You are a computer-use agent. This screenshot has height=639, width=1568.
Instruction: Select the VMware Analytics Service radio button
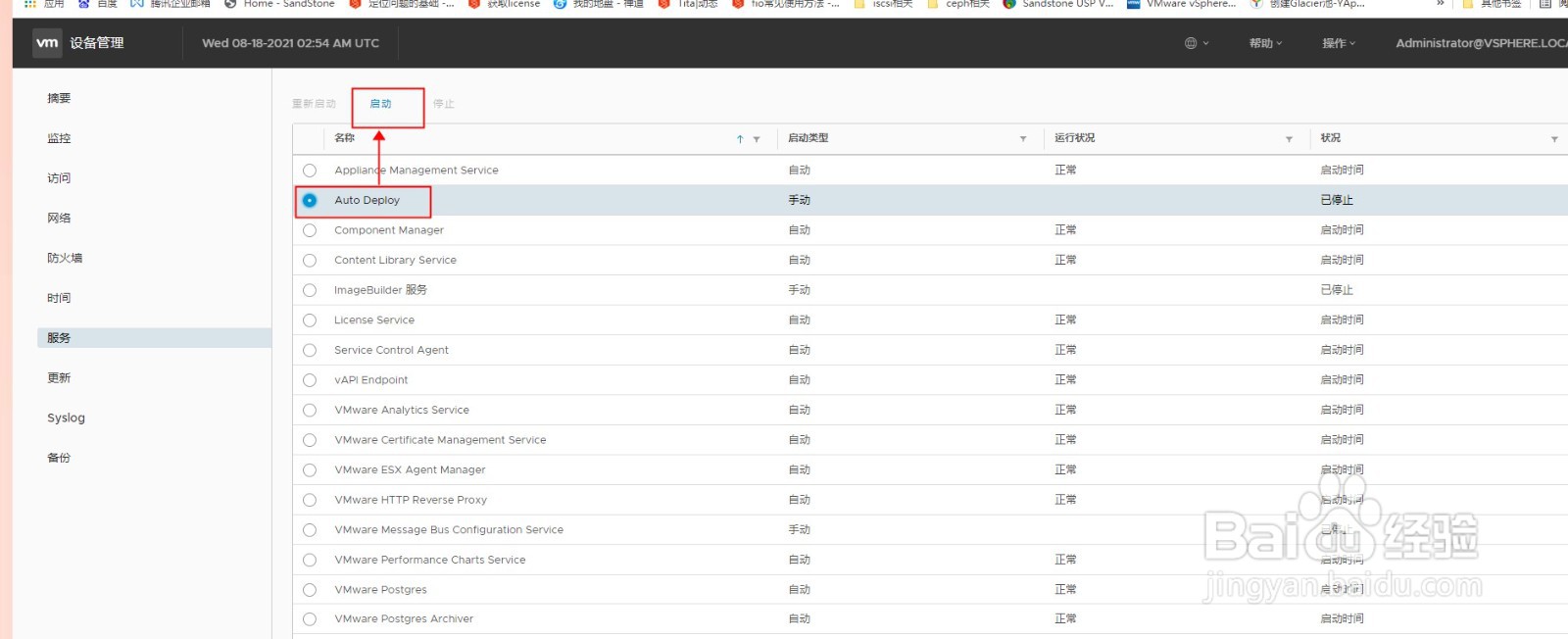tap(310, 410)
